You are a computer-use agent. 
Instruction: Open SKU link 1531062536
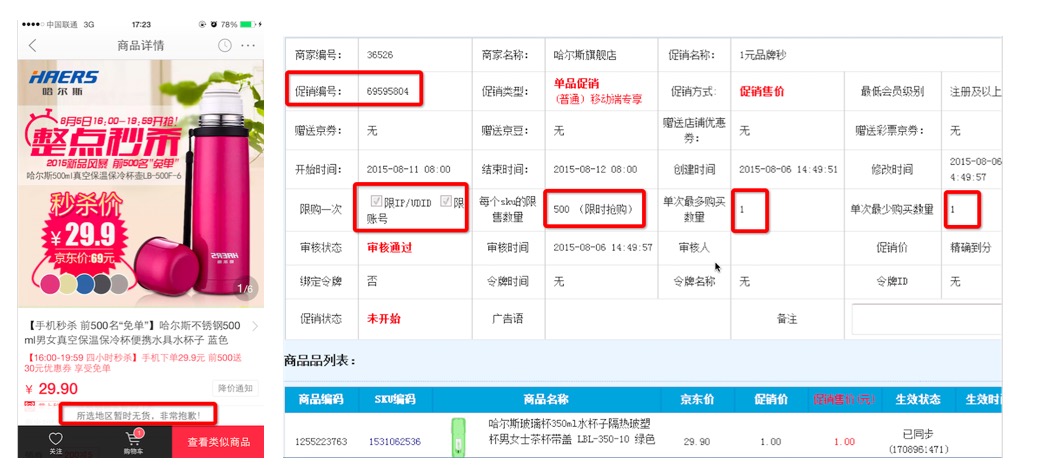tap(393, 441)
